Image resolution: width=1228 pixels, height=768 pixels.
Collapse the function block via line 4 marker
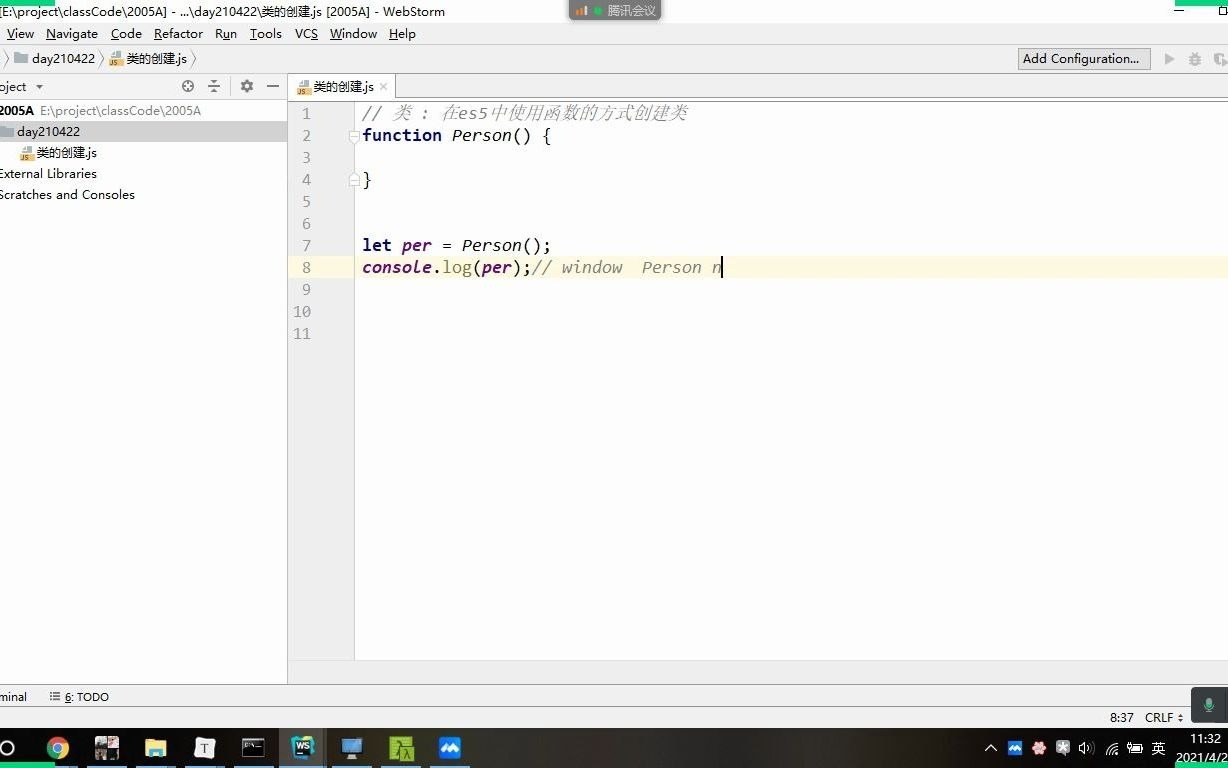click(355, 179)
